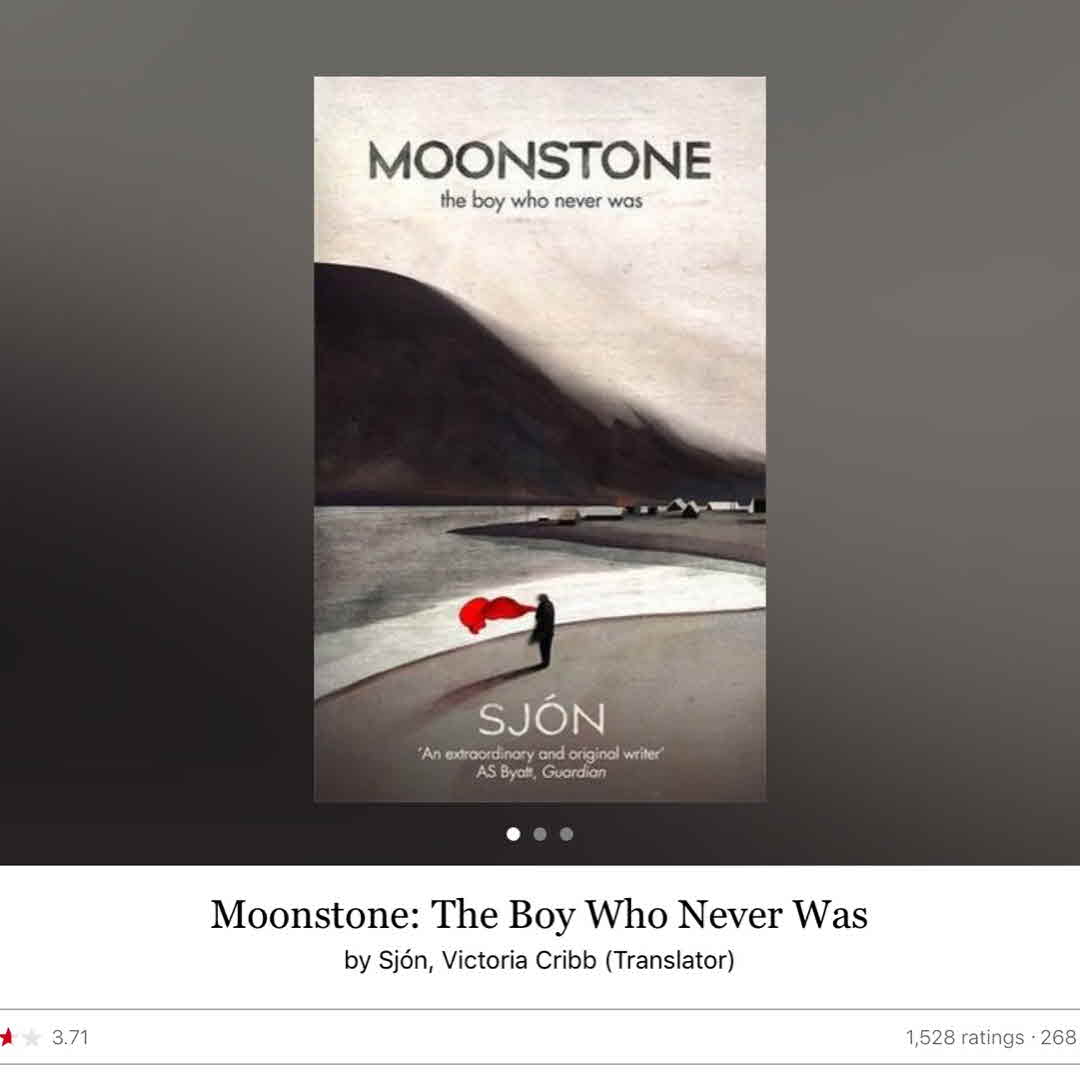Click the Moonstone: The Boy Who Never Was heading
This screenshot has height=1080, width=1080.
pos(539,915)
